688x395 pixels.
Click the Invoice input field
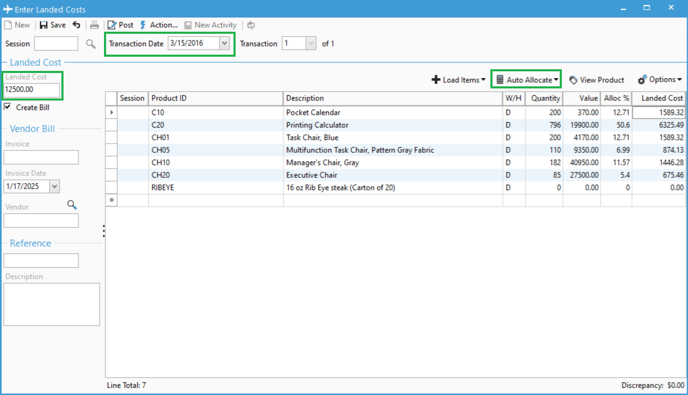point(41,157)
